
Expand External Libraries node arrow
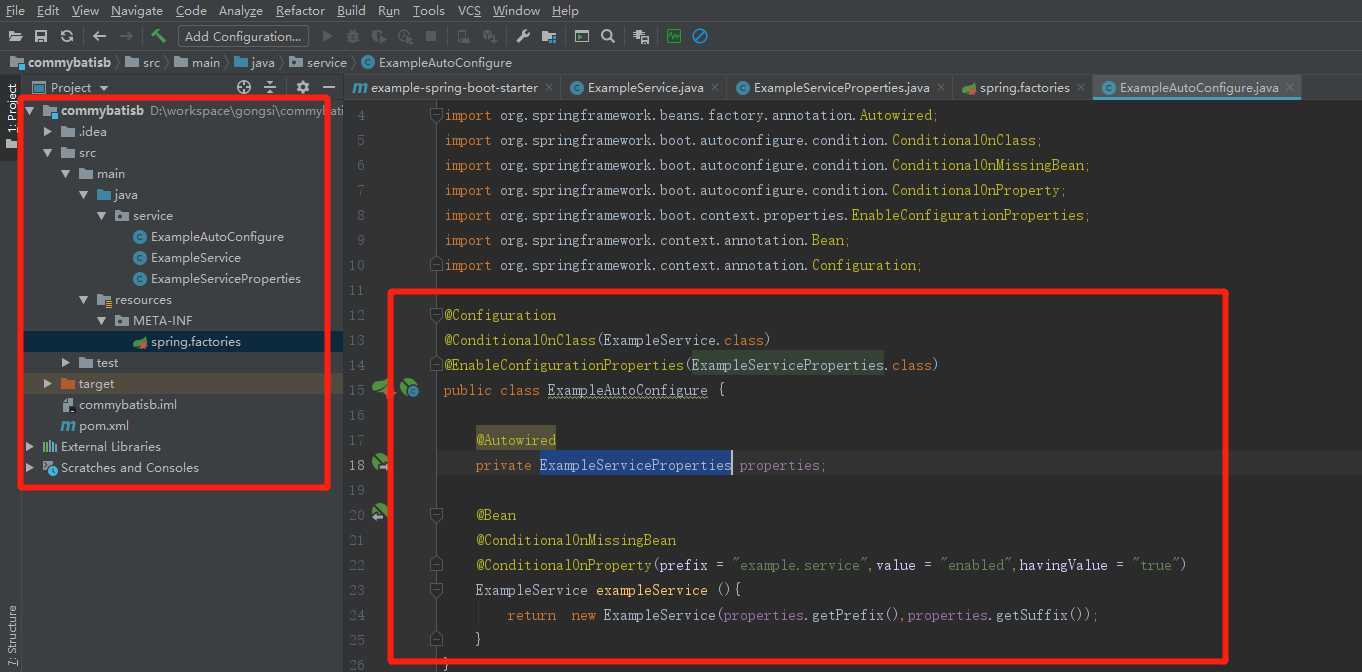30,447
